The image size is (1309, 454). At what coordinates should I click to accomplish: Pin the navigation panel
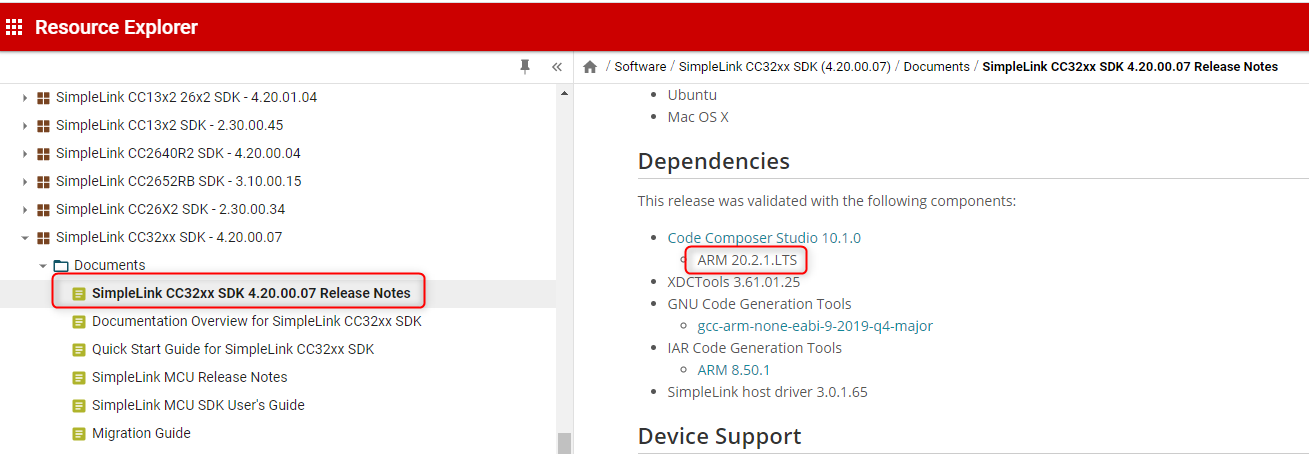525,67
